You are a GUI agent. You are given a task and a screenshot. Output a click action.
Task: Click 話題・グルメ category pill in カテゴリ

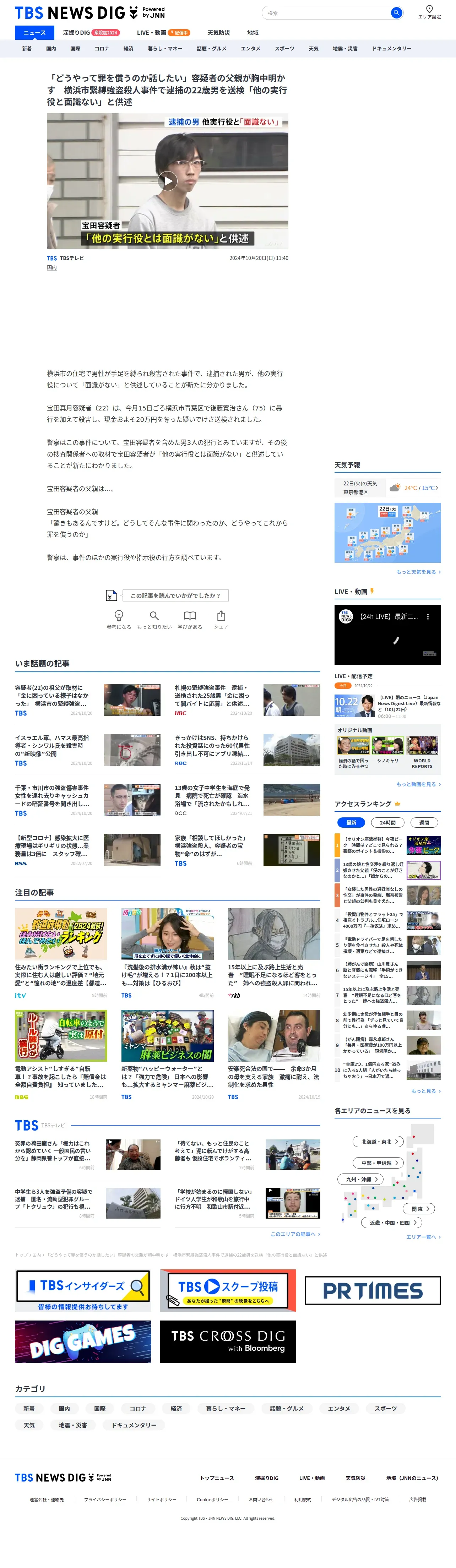click(286, 1408)
